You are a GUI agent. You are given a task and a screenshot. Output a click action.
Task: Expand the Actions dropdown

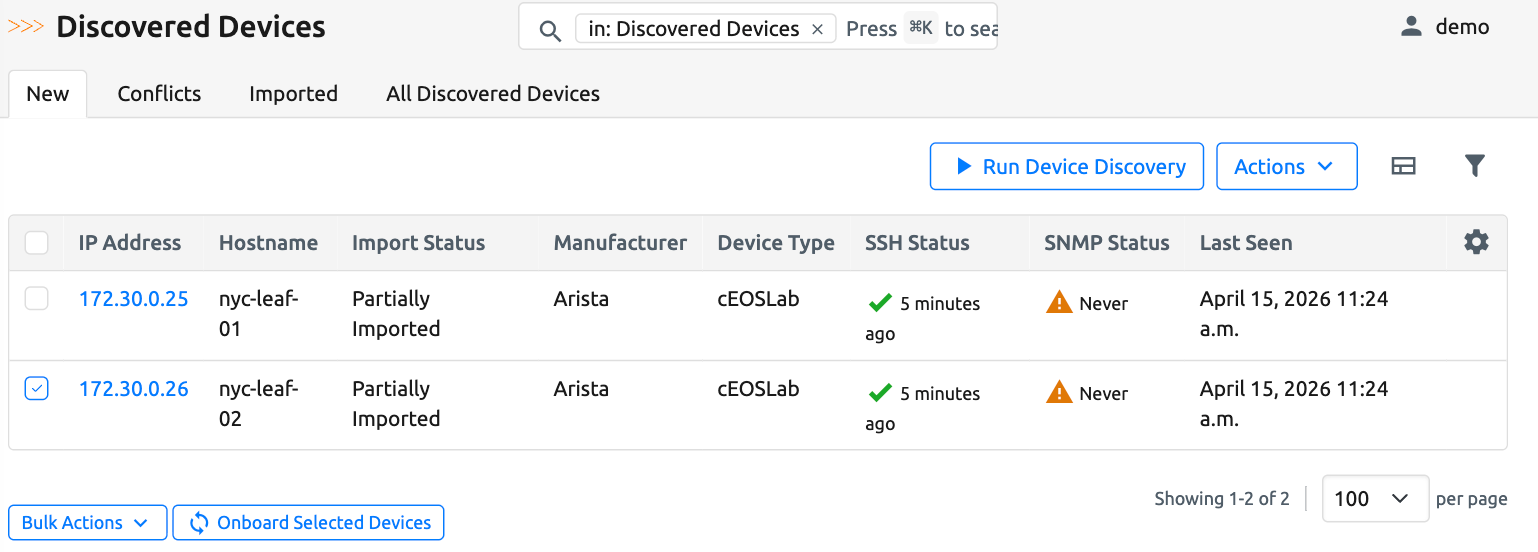(x=1286, y=166)
